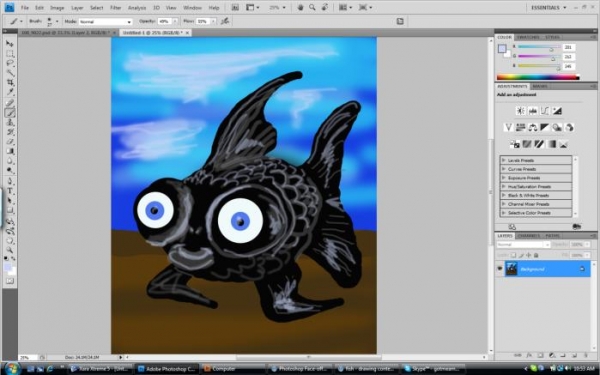Select the Eyedropper tool
Image resolution: width=600 pixels, height=375 pixels.
(10, 92)
